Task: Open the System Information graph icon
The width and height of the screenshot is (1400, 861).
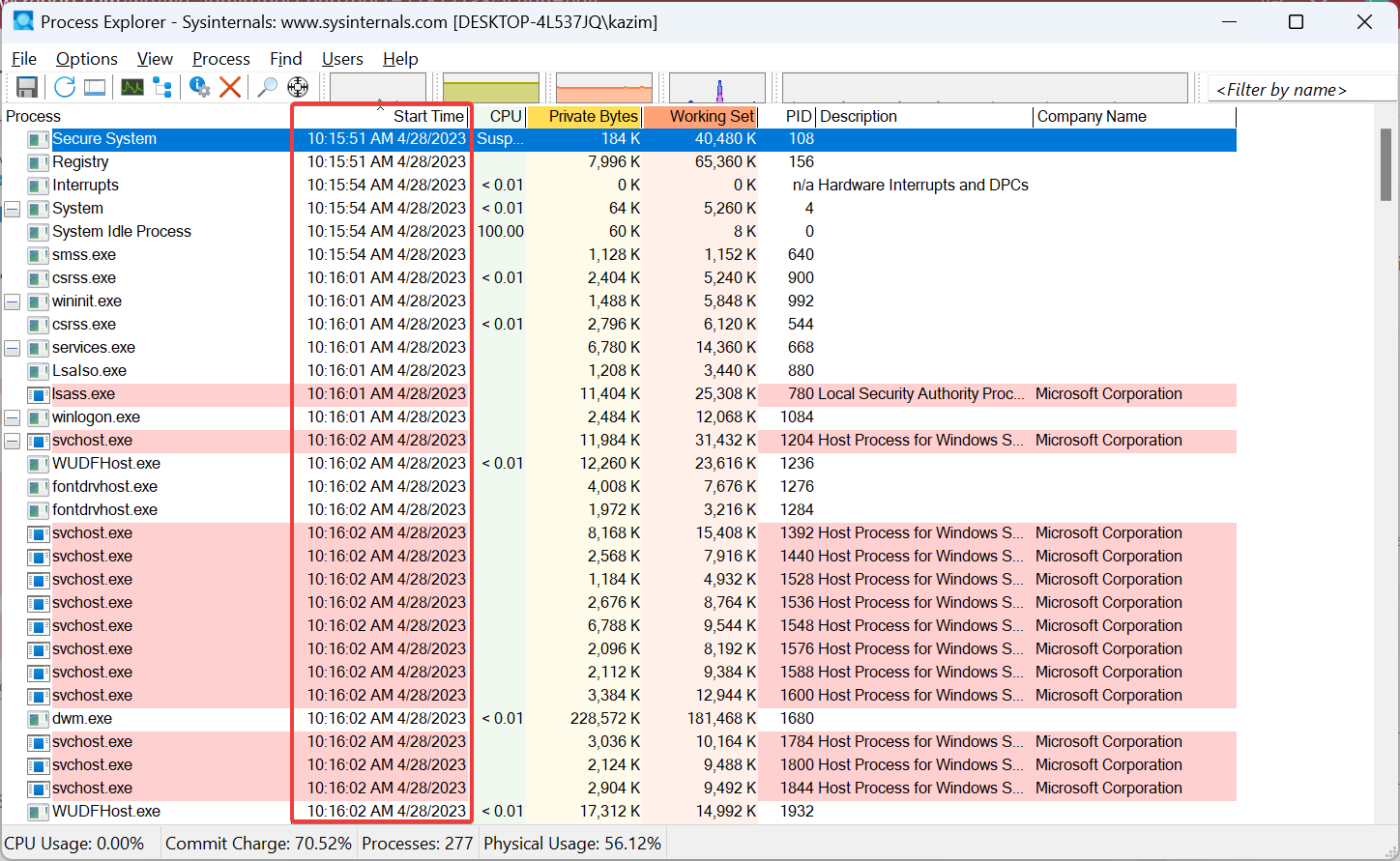Action: pos(132,87)
